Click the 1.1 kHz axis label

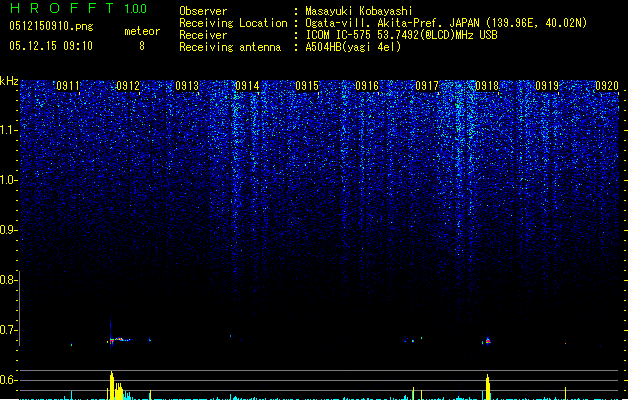pos(8,130)
